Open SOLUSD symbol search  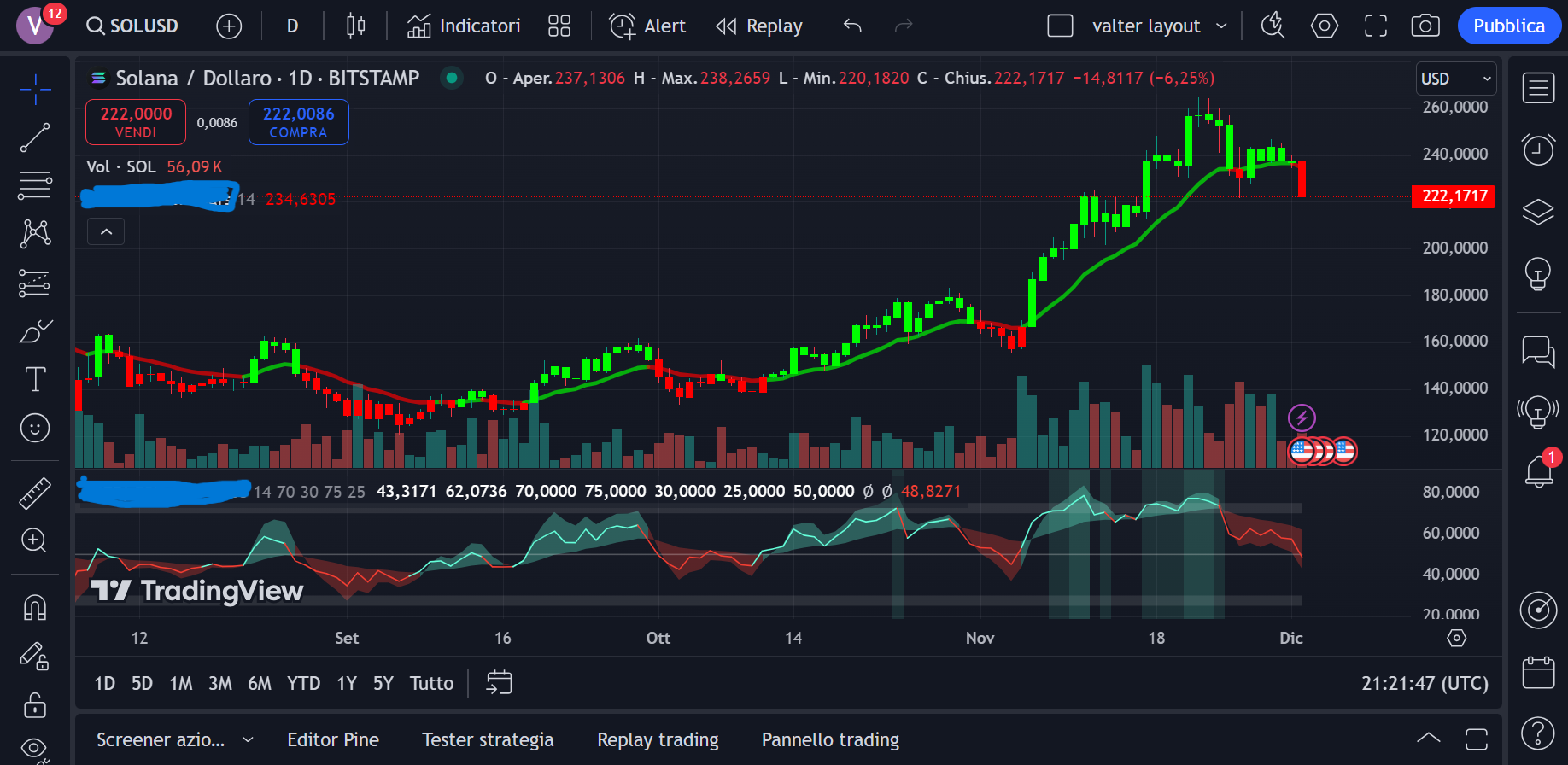coord(132,26)
